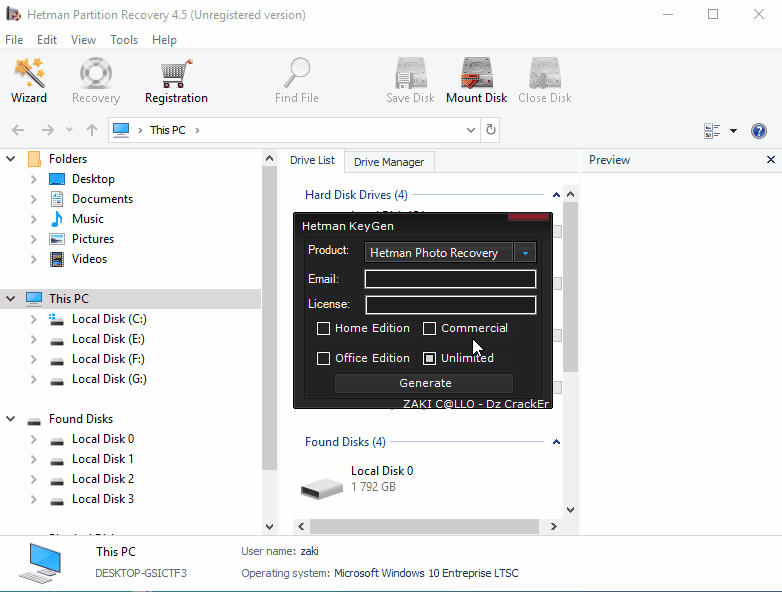Collapse Found Disks (4) section
782x592 pixels.
click(x=556, y=442)
